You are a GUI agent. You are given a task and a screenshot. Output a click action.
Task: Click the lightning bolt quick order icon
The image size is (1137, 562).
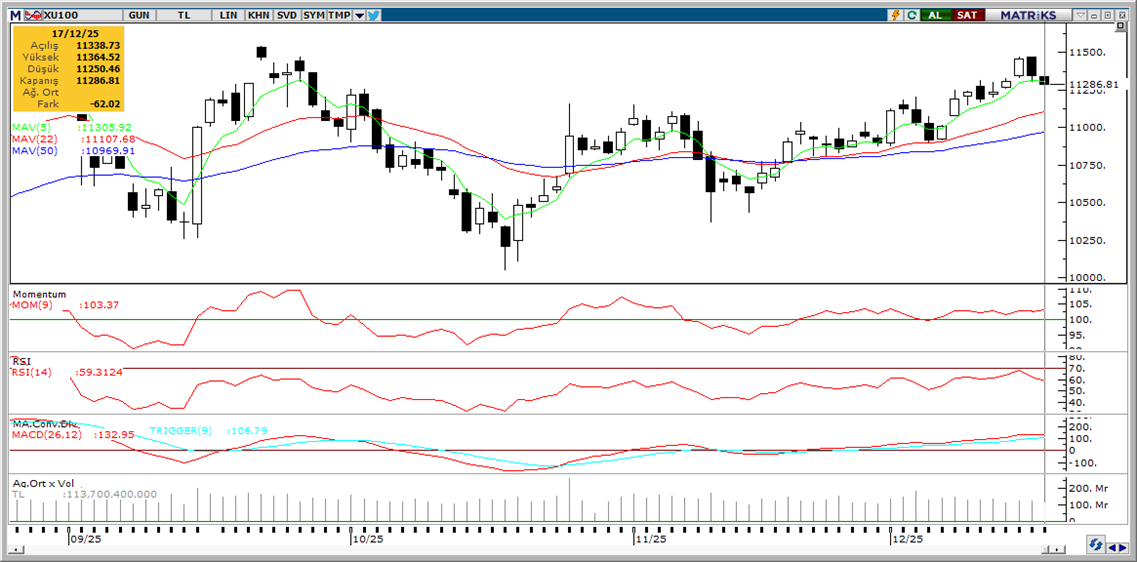896,15
